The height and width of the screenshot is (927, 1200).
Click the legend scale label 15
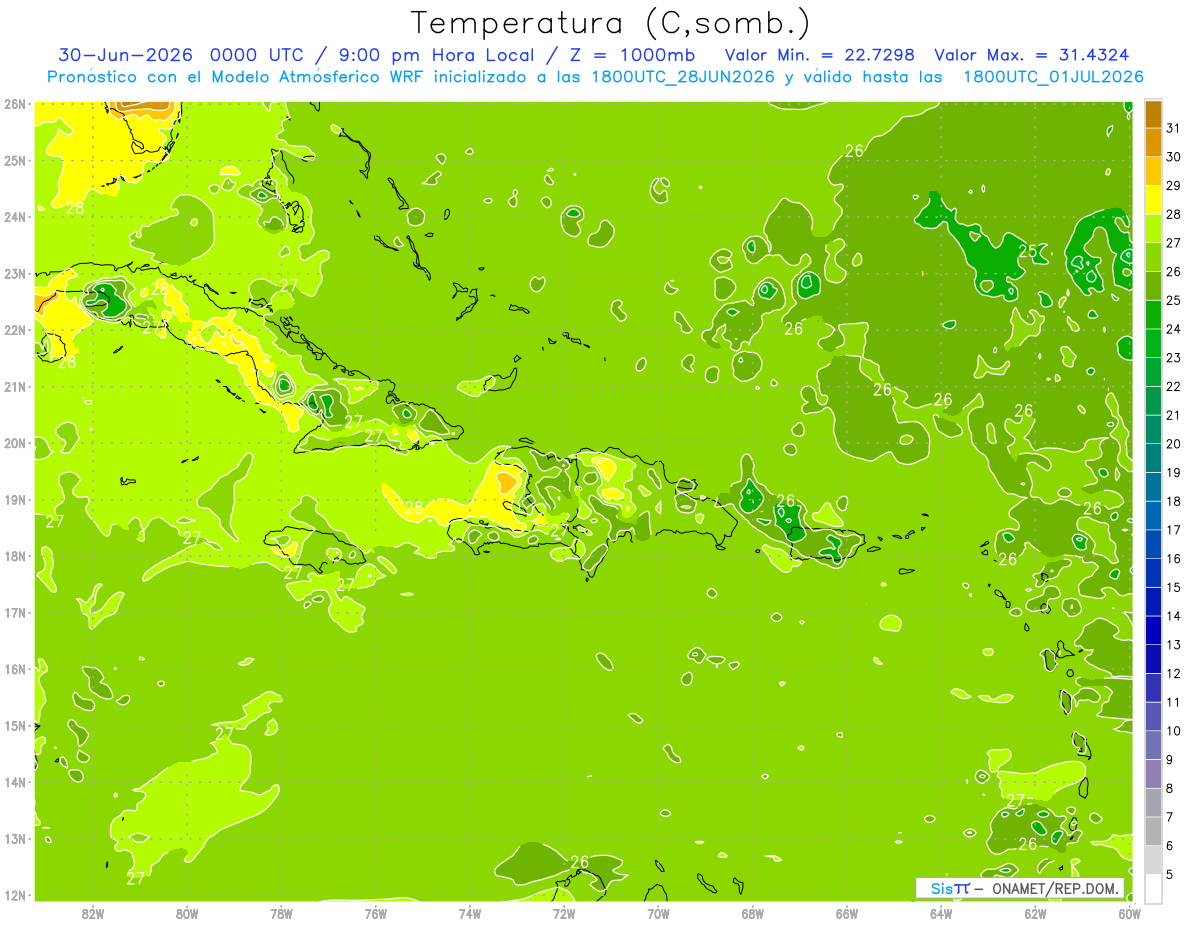click(1173, 587)
